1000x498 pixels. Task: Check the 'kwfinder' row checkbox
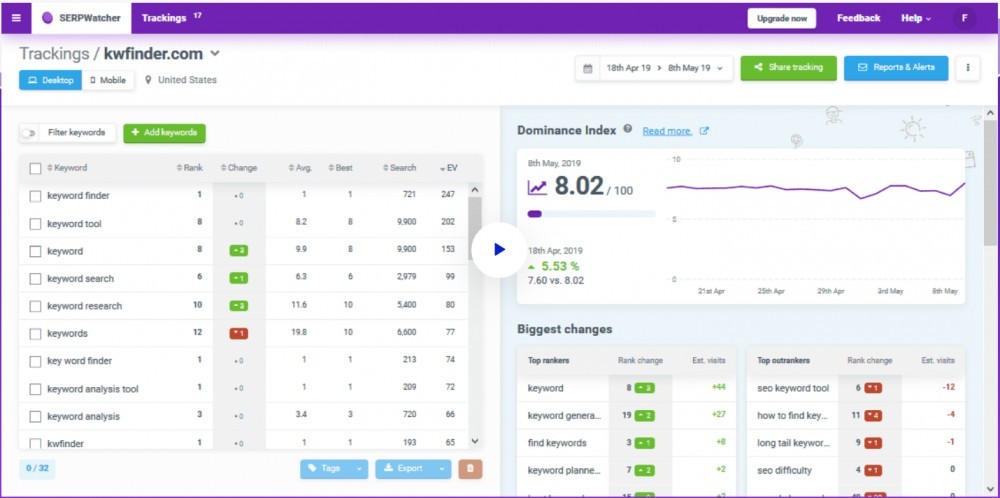[x=36, y=444]
